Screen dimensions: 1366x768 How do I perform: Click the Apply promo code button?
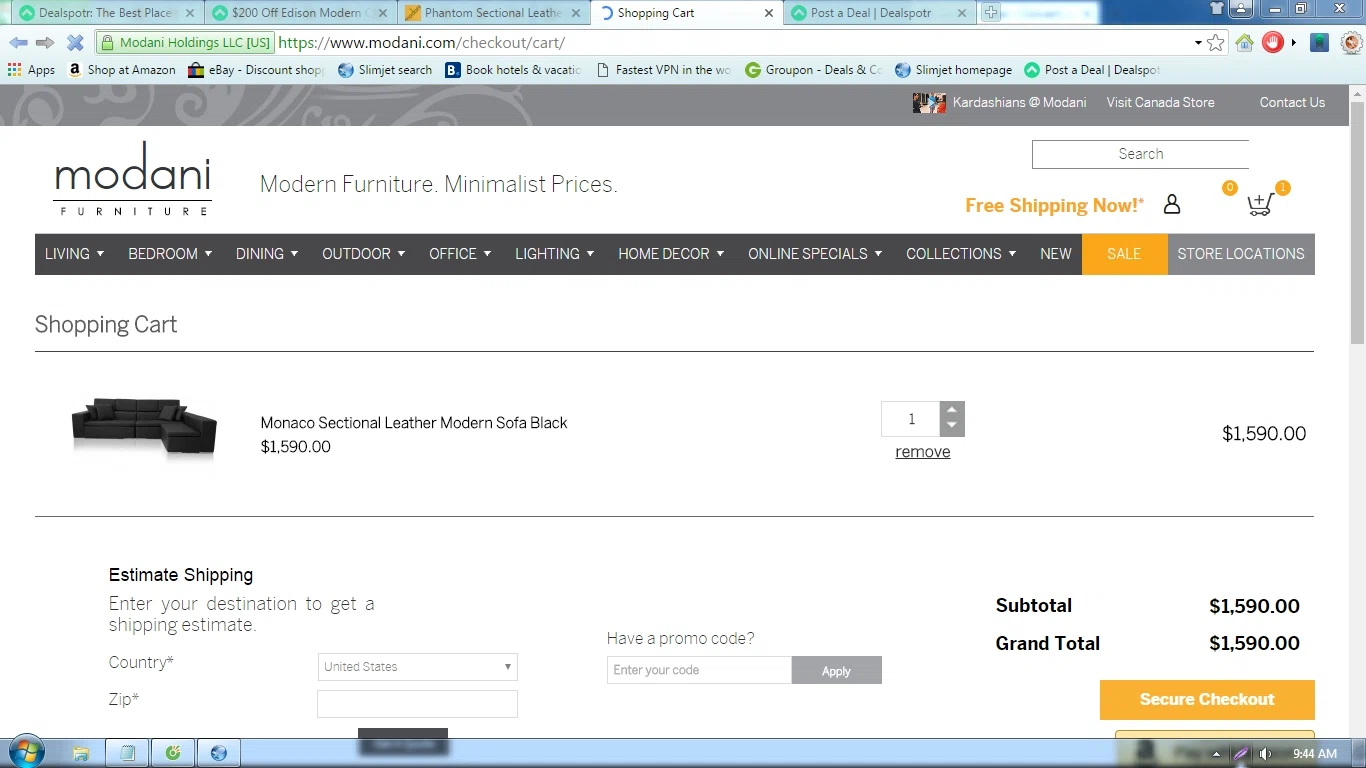[x=837, y=670]
